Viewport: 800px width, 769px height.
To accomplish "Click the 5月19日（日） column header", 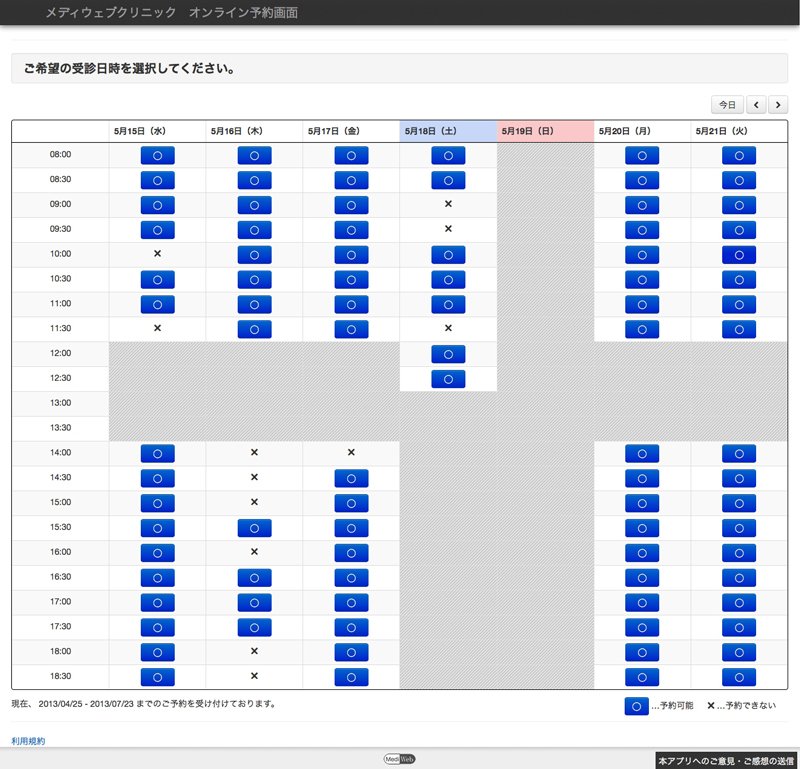I will click(x=545, y=131).
